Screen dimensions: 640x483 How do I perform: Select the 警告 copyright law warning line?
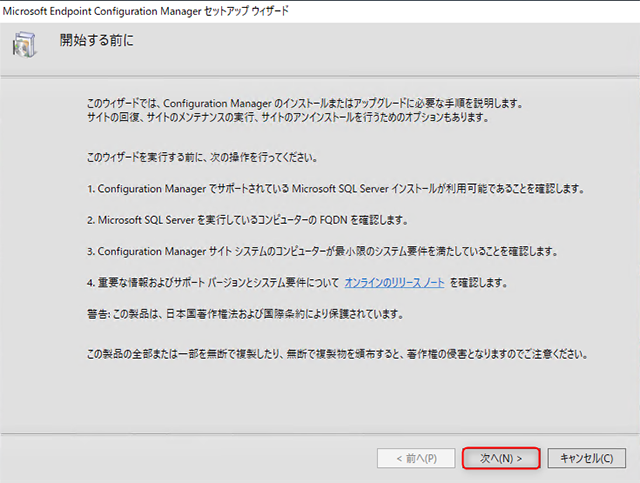click(244, 314)
